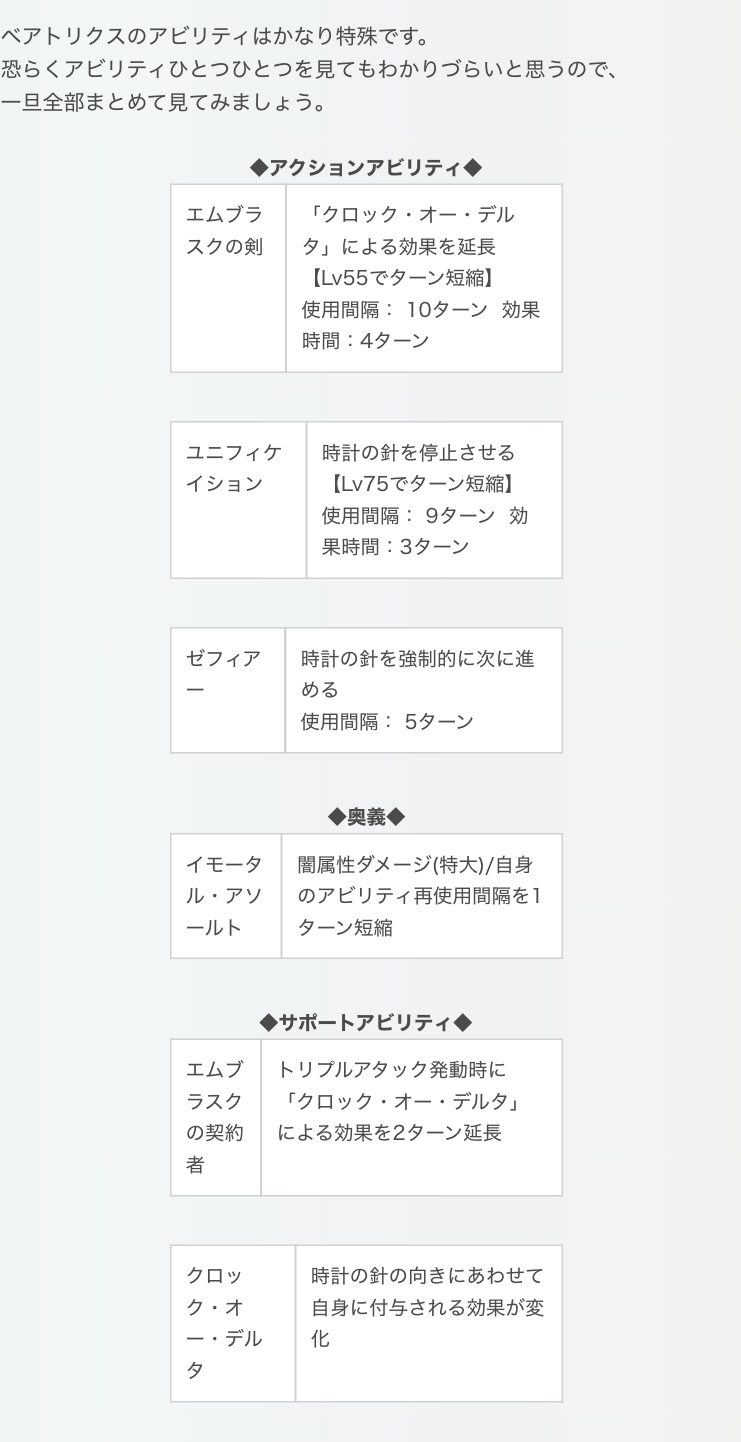Click the 闇属性ダメージ(特大) description cell
The height and width of the screenshot is (1442, 741).
tap(420, 895)
